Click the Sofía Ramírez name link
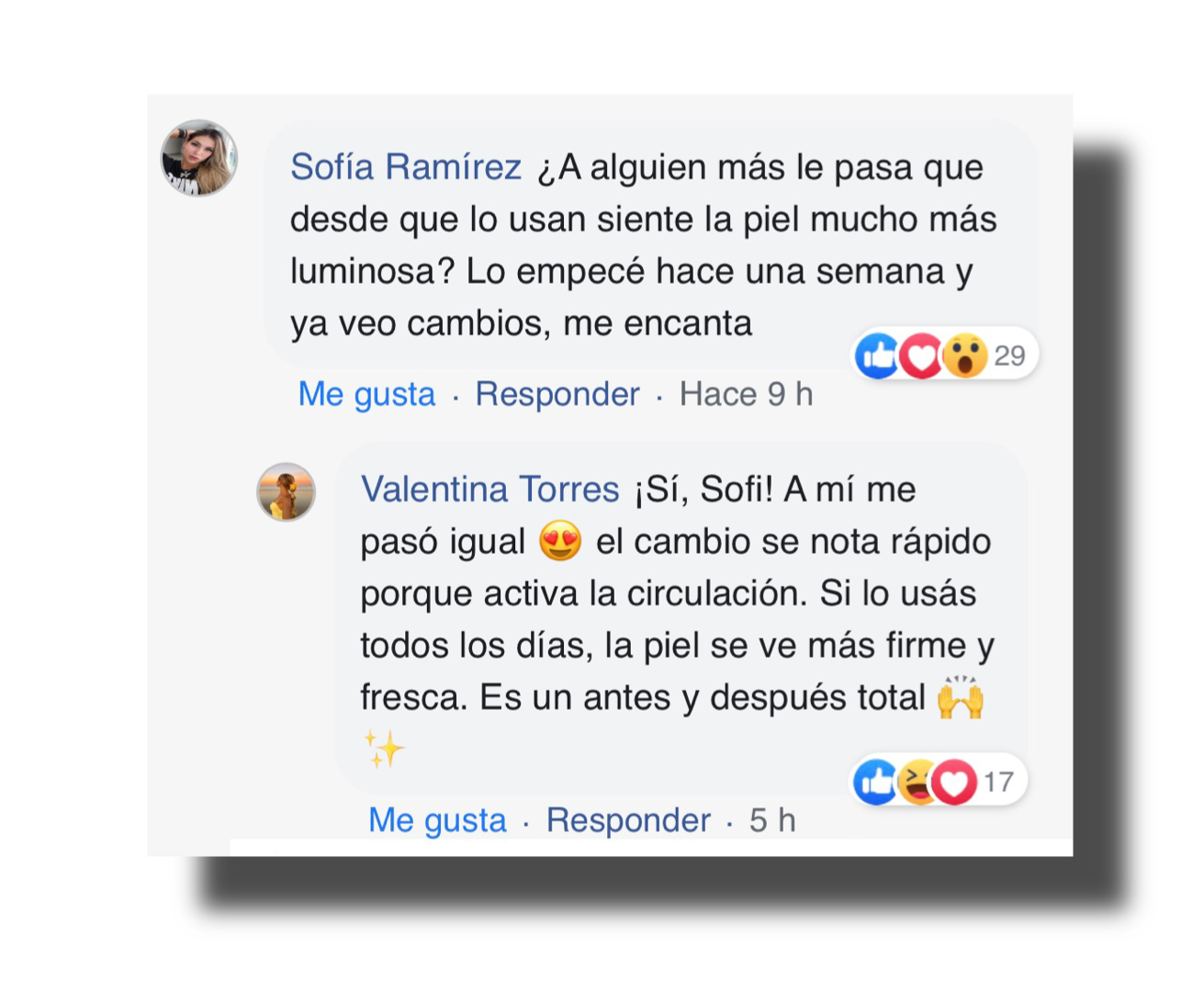The image size is (1204, 992). (x=406, y=167)
